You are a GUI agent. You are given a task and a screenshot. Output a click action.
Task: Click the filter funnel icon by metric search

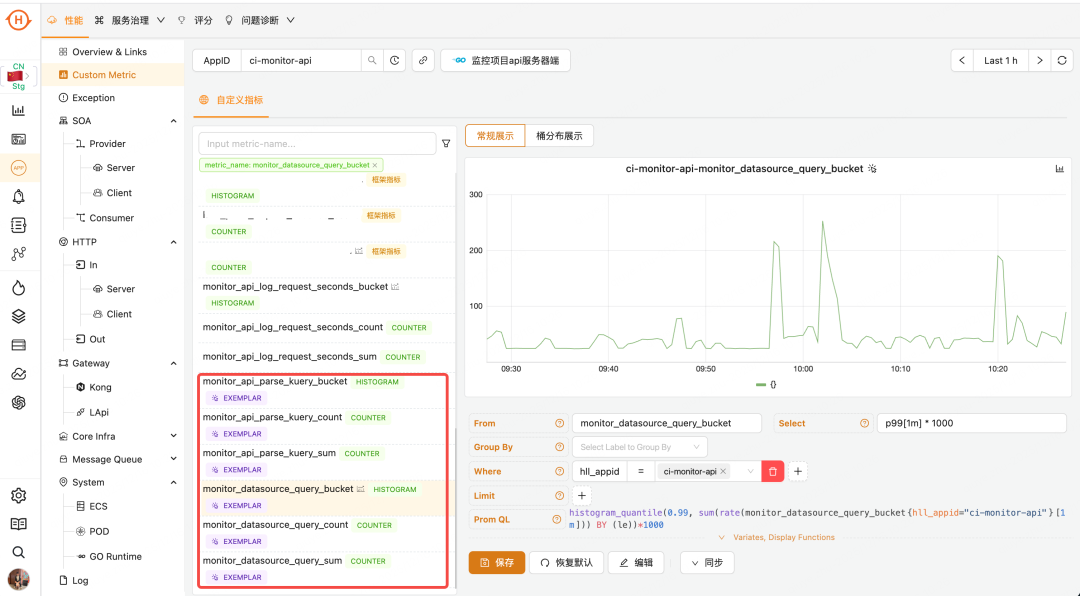(446, 143)
